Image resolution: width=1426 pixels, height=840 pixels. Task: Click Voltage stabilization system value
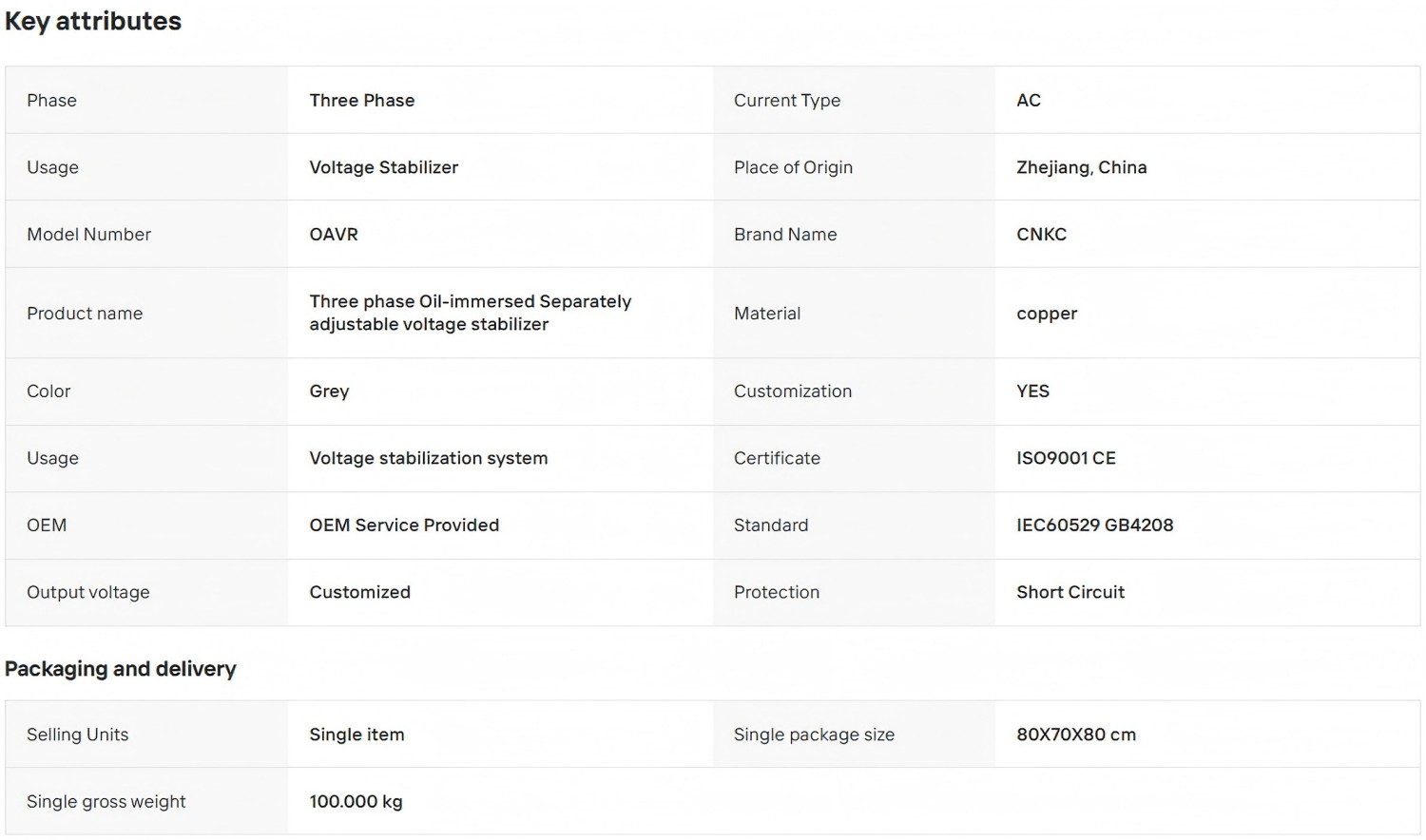(429, 458)
